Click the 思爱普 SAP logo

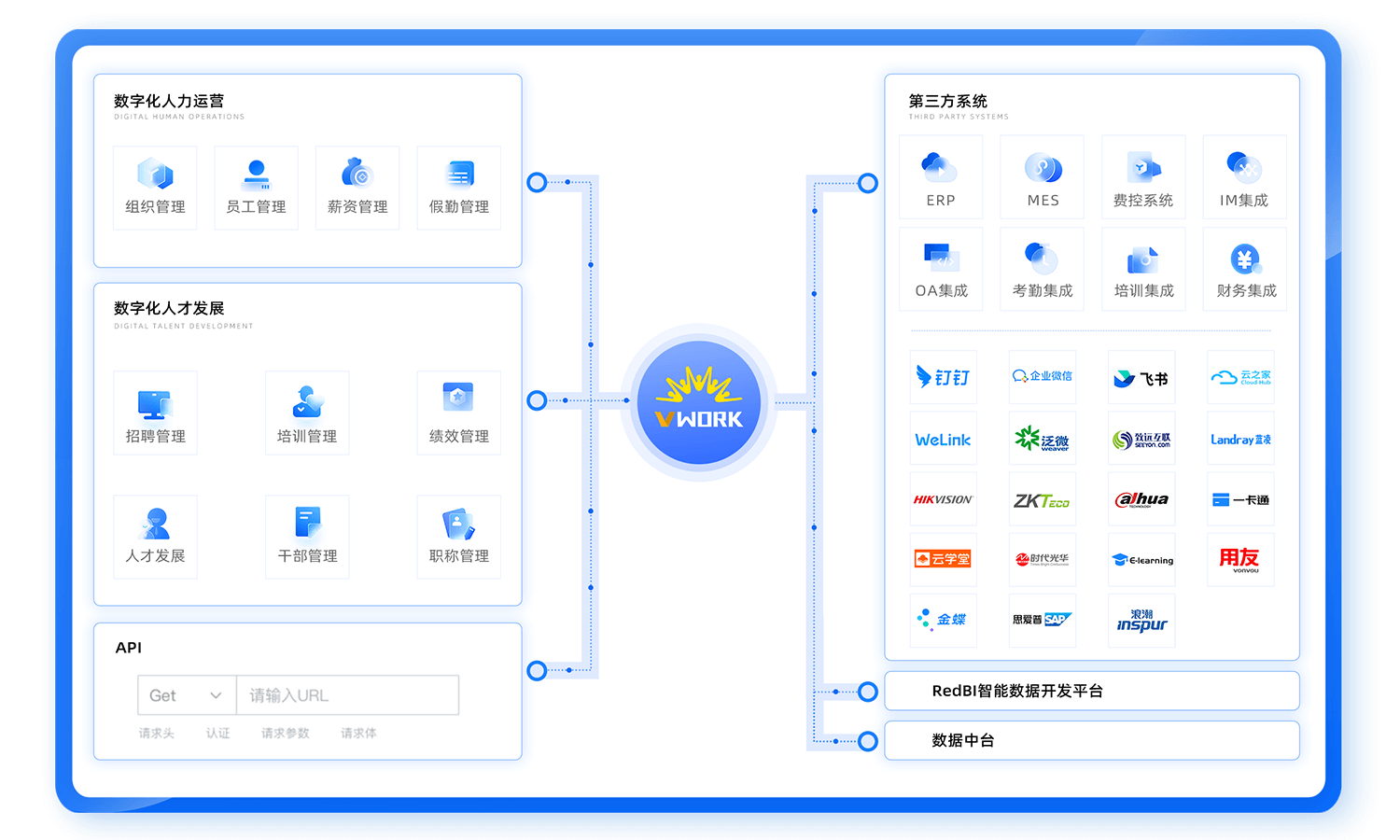coord(1043,621)
